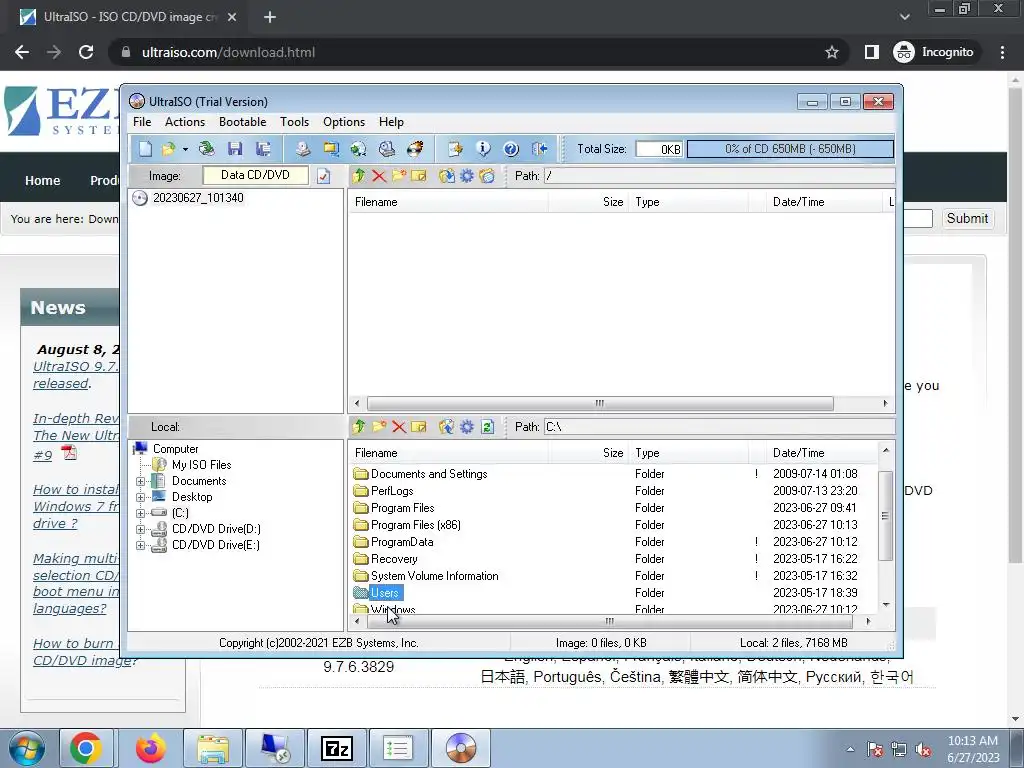Select Computer root in local tree
Screen dimensions: 1024x768
click(175, 449)
